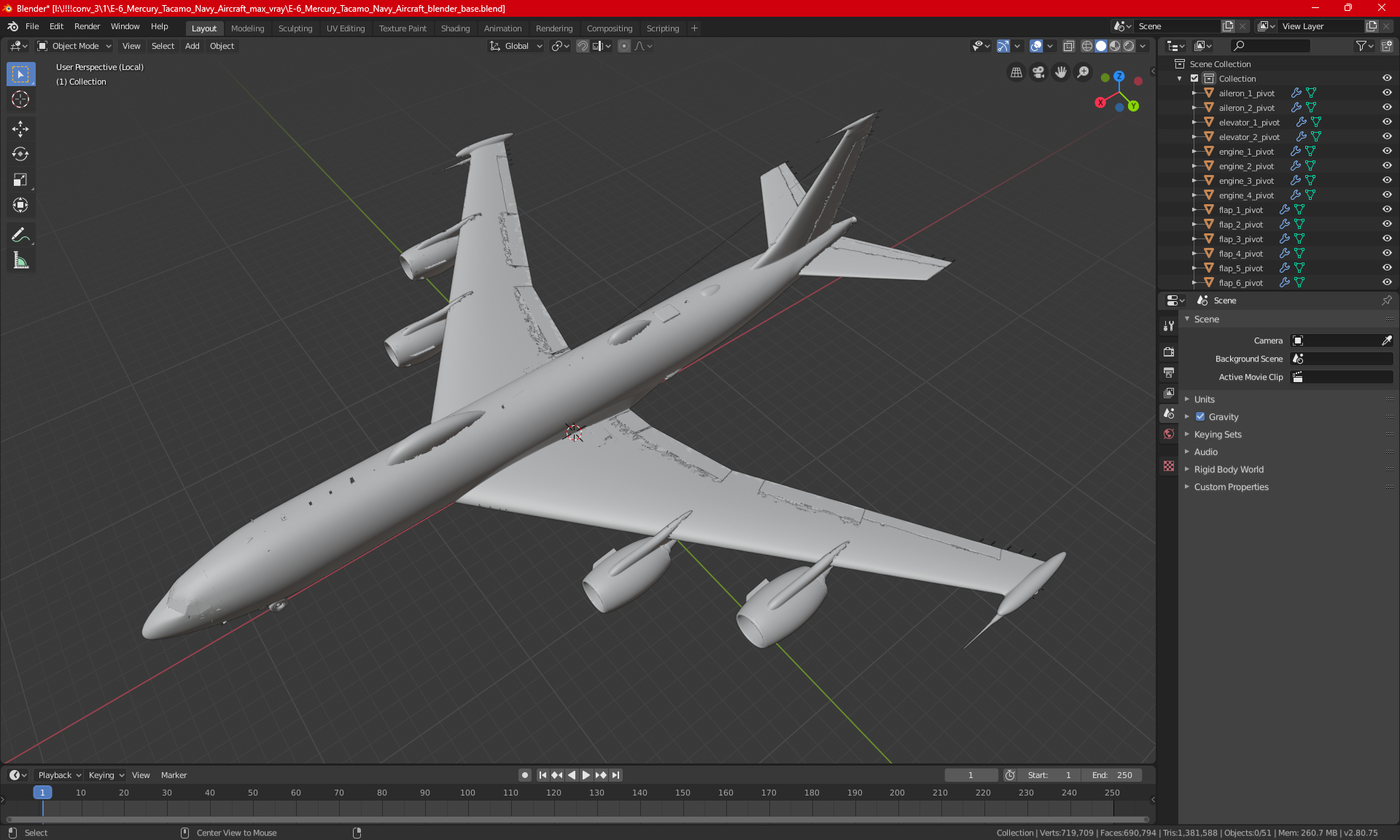The image size is (1400, 840).
Task: Click the pan view hand icon
Action: point(1061,72)
